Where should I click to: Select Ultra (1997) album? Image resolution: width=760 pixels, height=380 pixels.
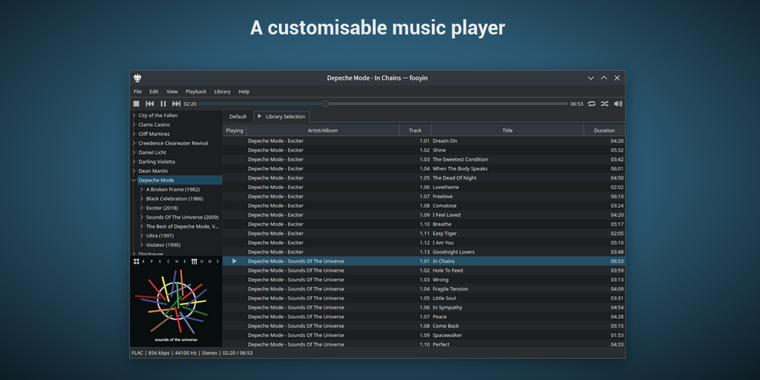tap(160, 236)
